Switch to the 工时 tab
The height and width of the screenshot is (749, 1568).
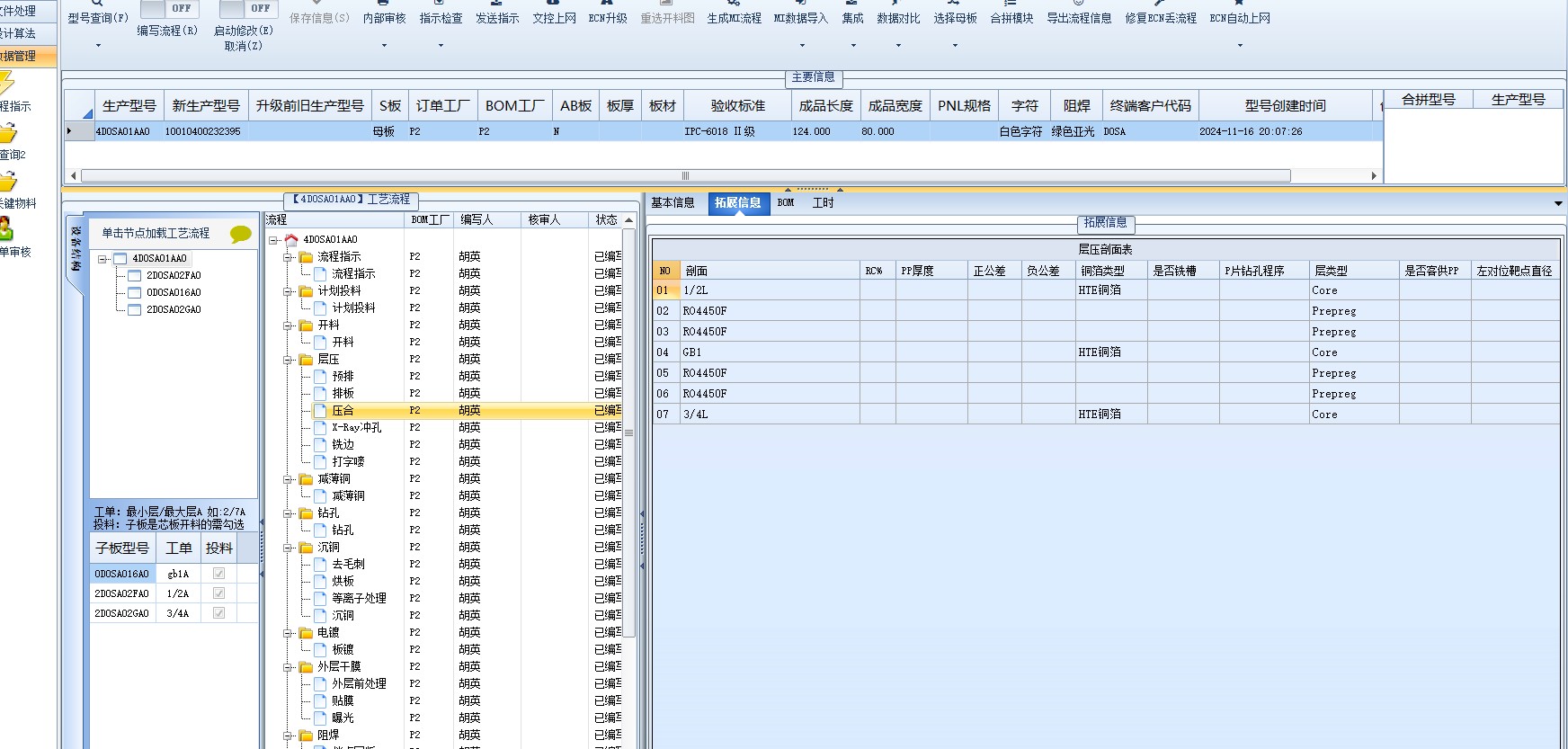823,203
